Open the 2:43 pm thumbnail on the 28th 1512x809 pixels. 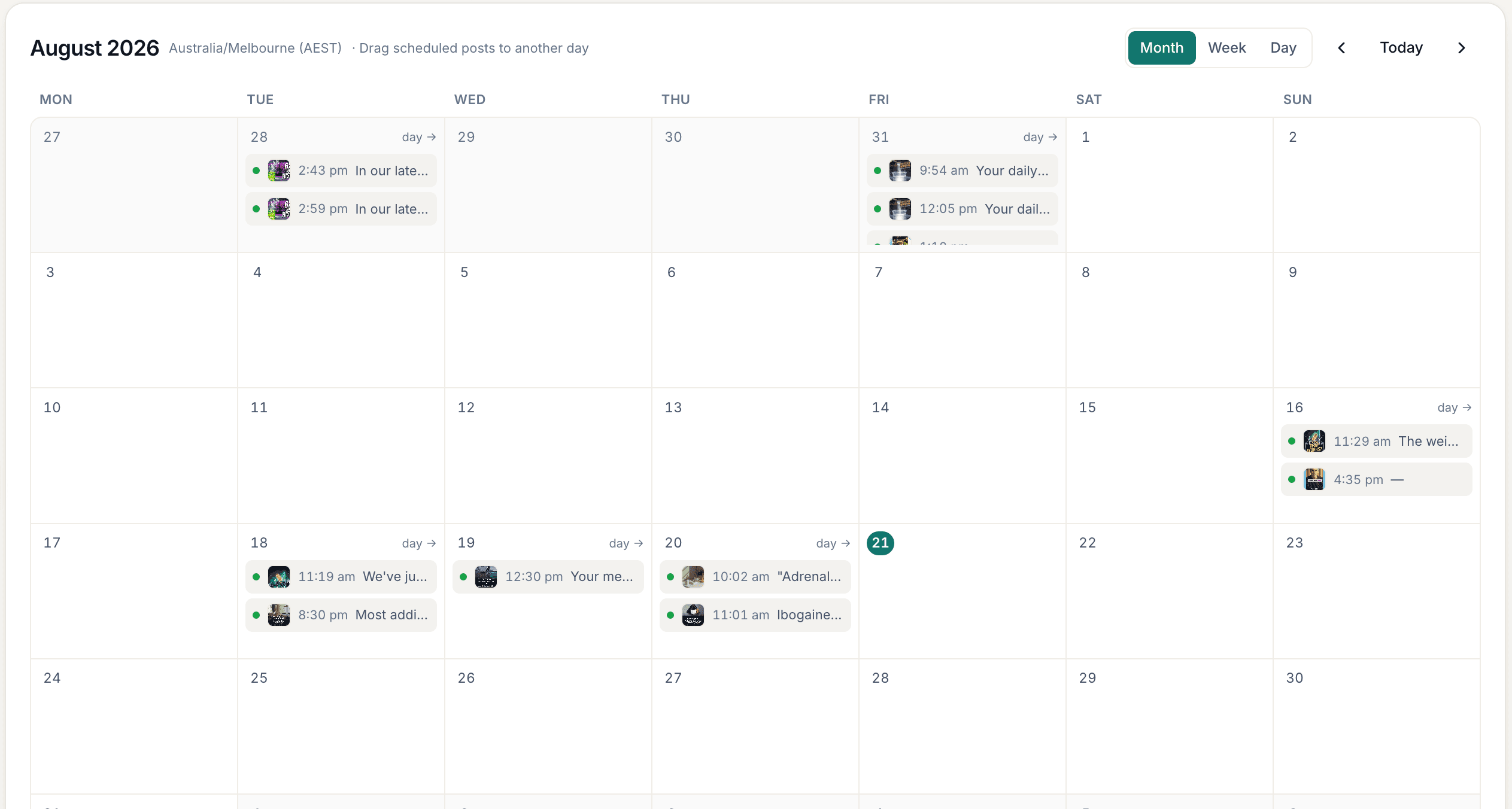click(278, 171)
